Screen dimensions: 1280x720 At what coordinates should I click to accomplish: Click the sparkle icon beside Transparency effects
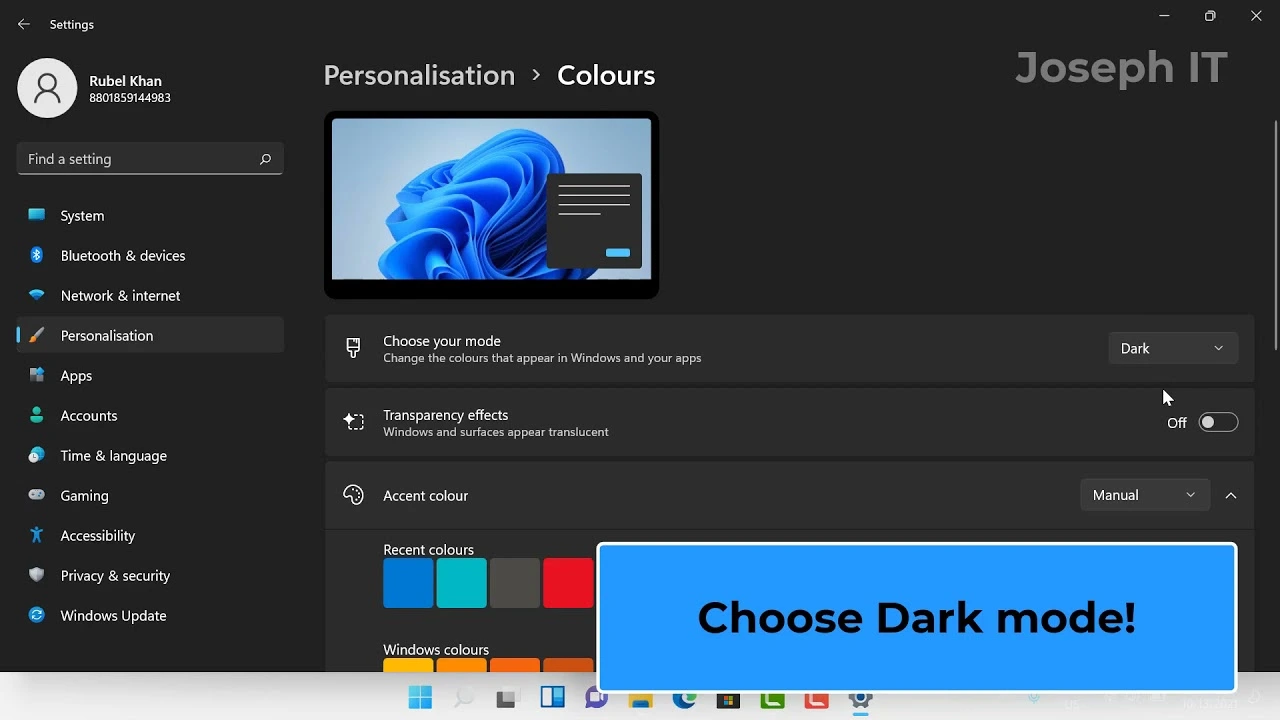pos(354,422)
